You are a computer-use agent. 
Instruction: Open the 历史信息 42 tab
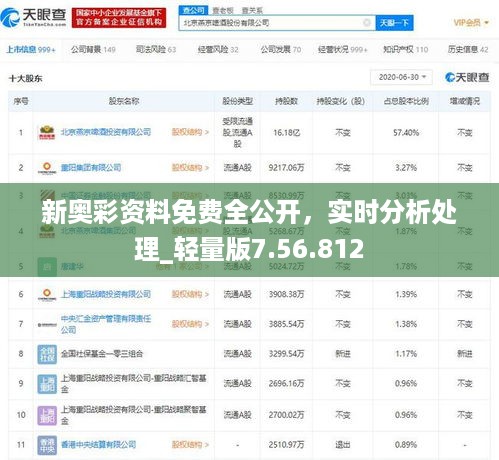[x=468, y=50]
